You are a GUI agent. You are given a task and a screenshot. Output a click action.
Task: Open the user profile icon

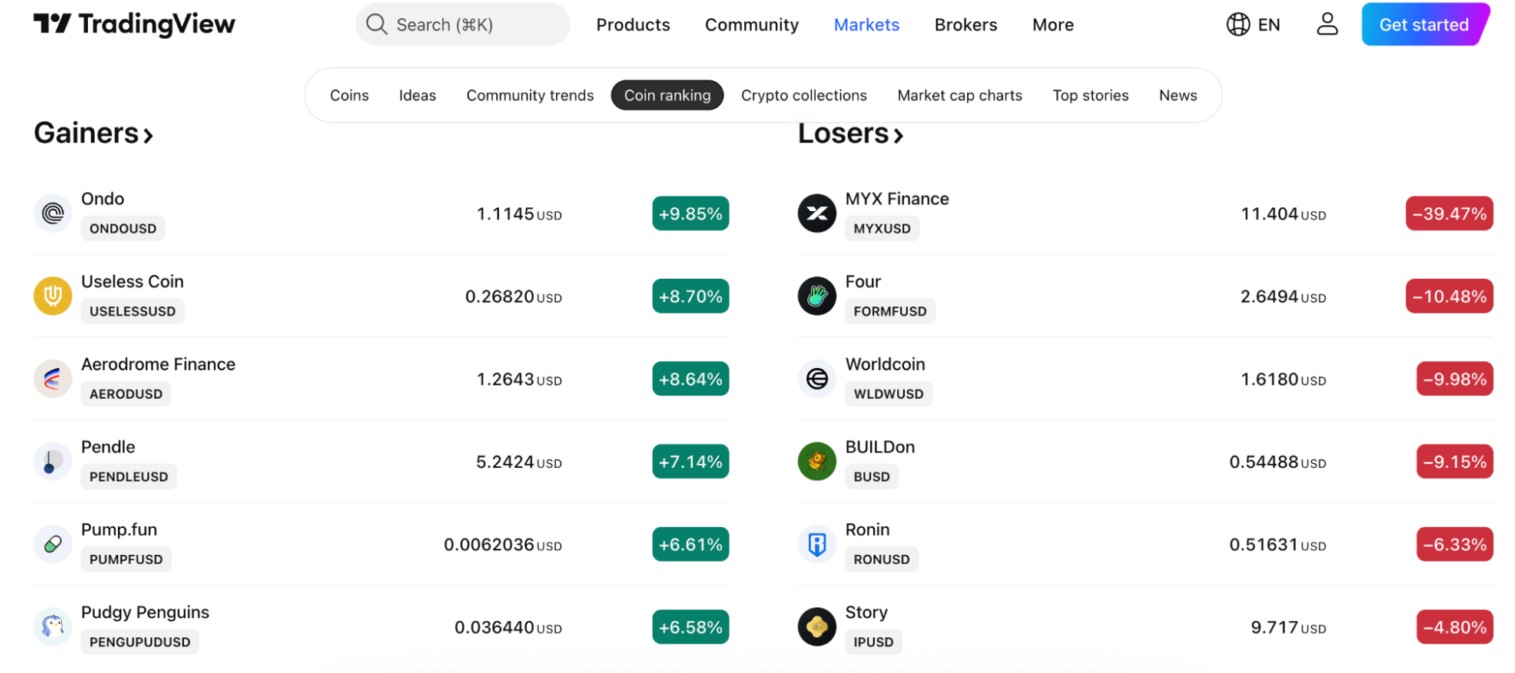click(1327, 24)
